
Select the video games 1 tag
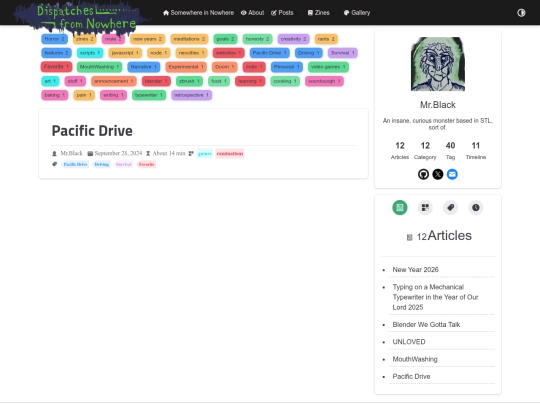pyautogui.click(x=328, y=67)
